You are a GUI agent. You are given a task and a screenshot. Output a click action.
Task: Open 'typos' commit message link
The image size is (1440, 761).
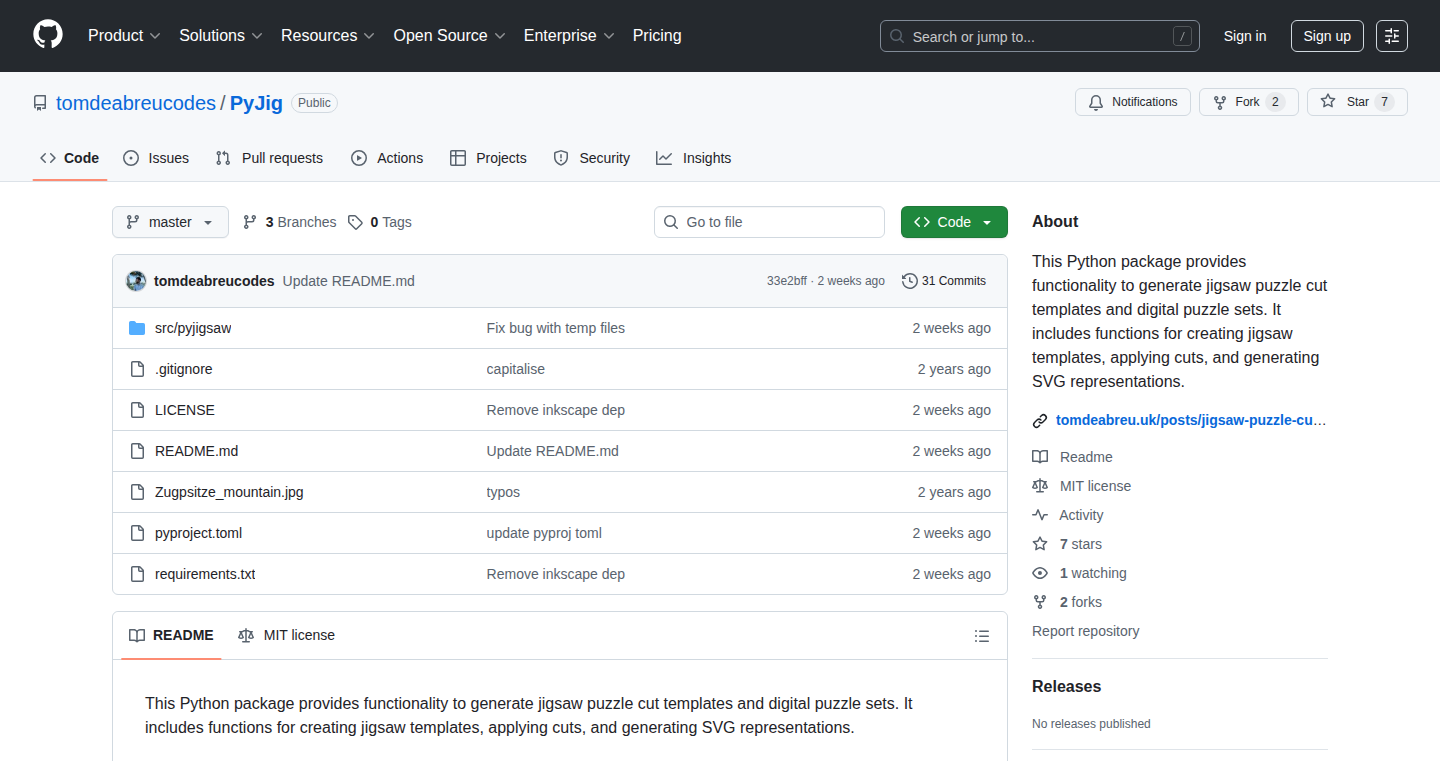[x=503, y=492]
